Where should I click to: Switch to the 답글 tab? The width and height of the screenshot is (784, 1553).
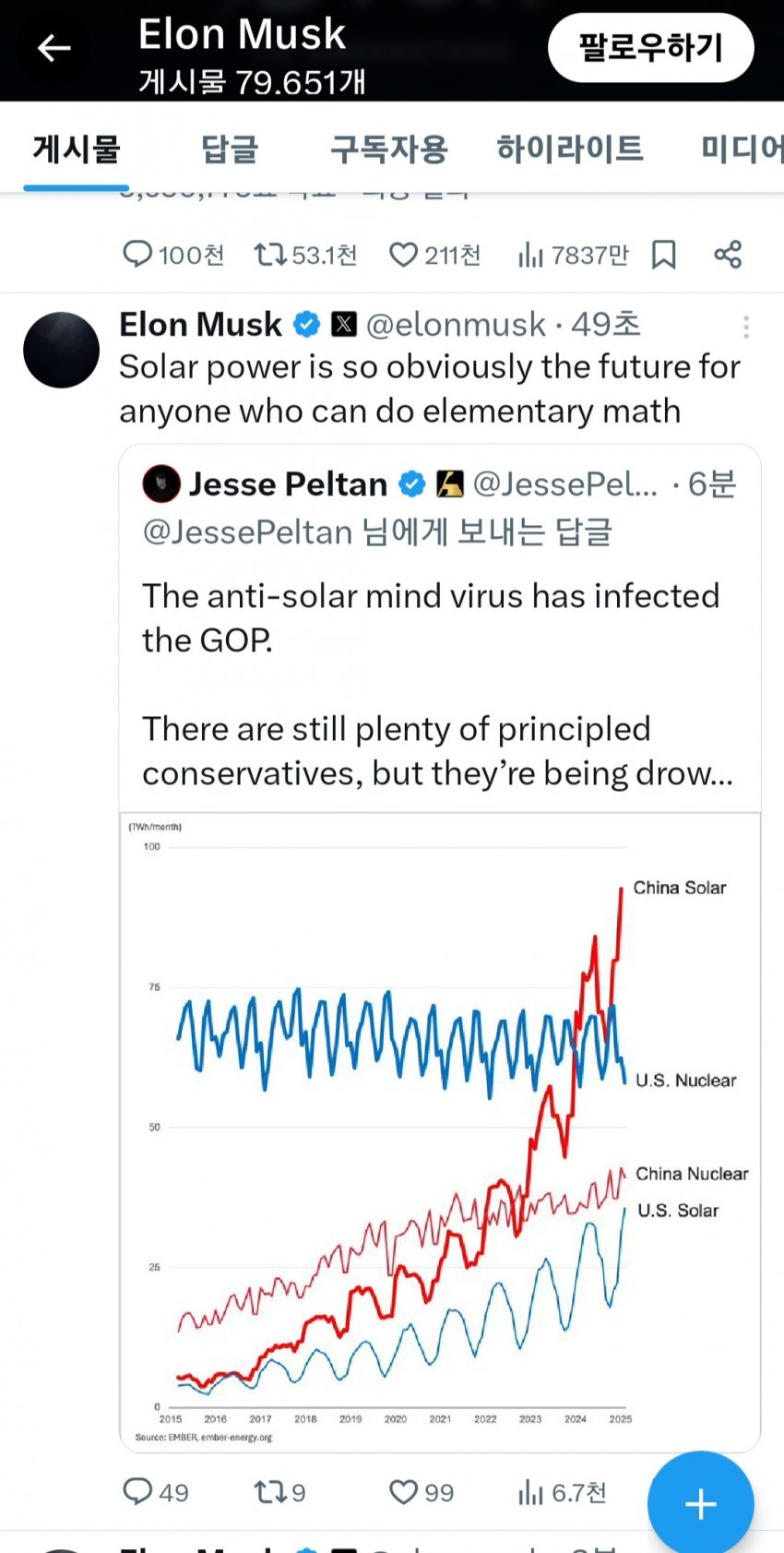pyautogui.click(x=230, y=149)
